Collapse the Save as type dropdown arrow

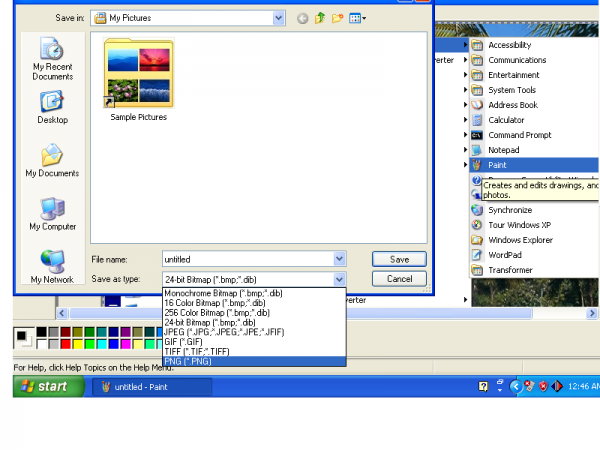[x=339, y=280]
